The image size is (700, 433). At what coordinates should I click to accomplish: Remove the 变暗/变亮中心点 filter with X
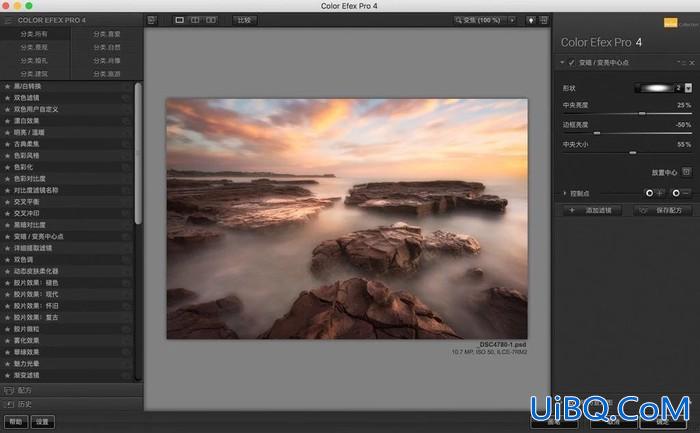pyautogui.click(x=692, y=63)
